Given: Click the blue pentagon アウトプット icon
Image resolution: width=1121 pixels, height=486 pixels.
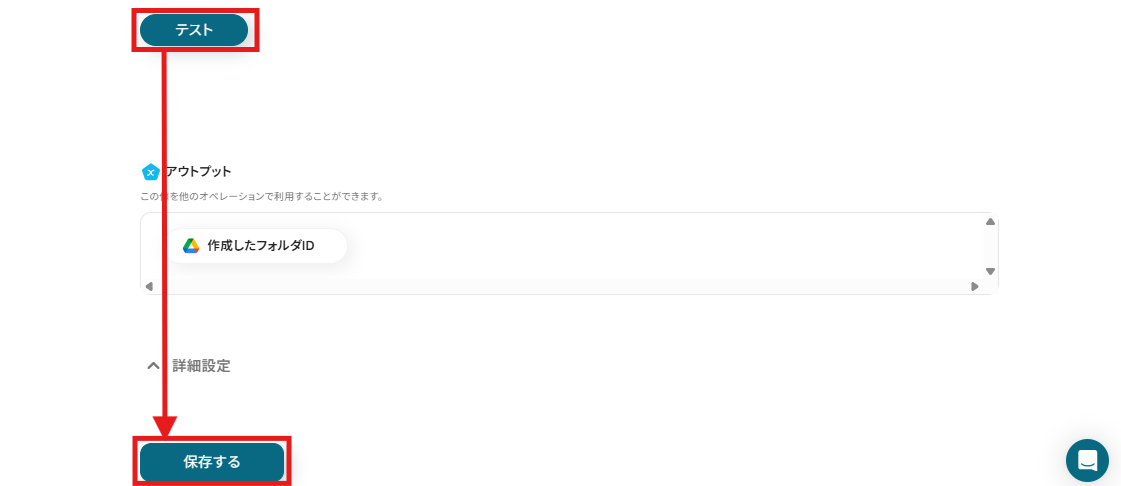Looking at the screenshot, I should (x=150, y=172).
